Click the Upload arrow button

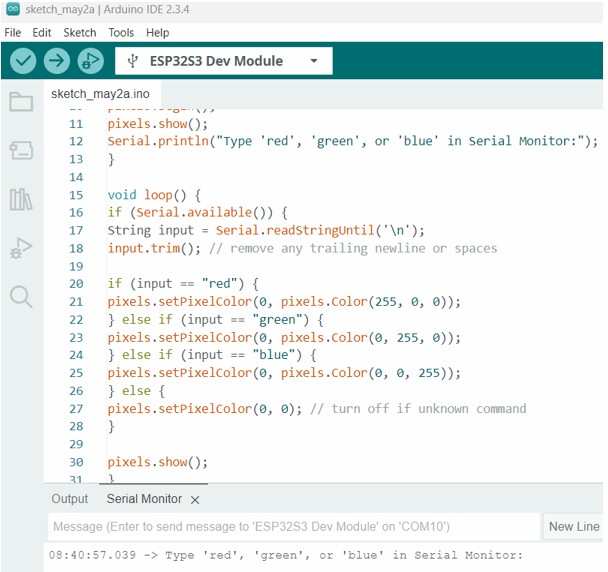click(57, 61)
